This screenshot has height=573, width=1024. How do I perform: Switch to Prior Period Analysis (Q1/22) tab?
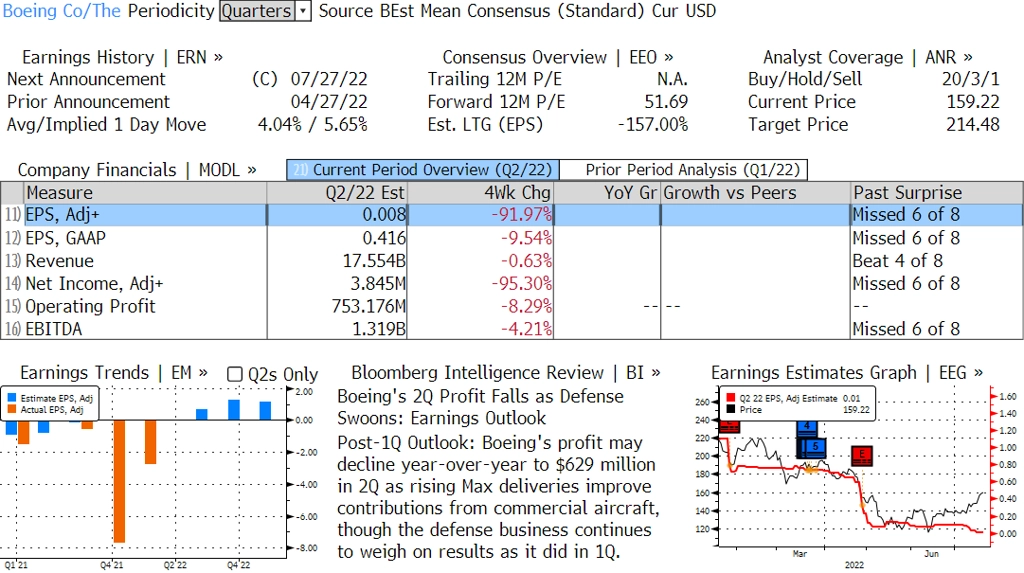[684, 170]
